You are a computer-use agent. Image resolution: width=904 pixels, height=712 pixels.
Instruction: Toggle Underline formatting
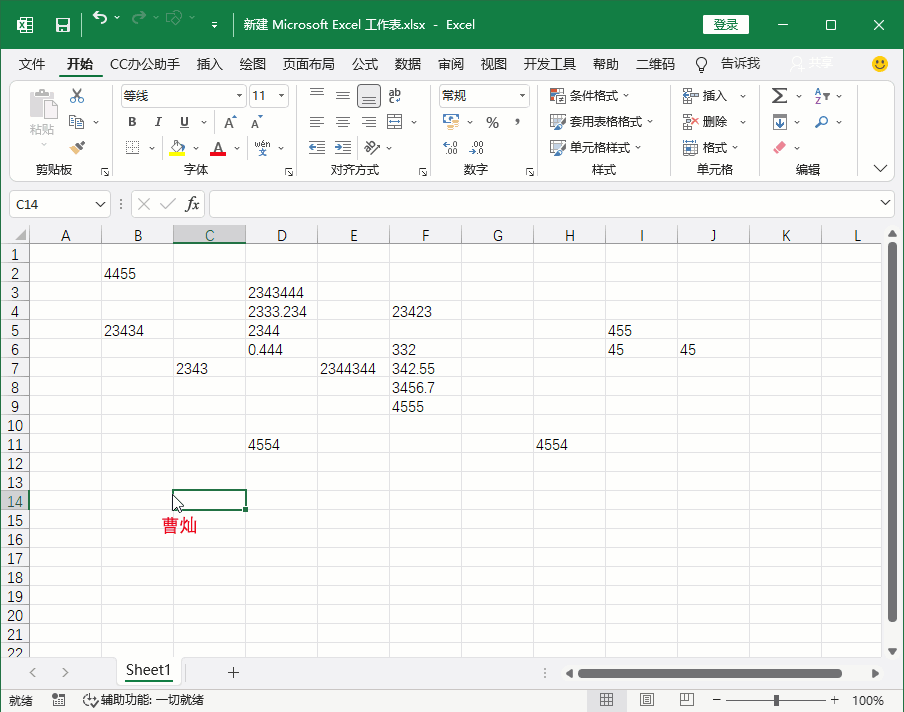coord(184,122)
